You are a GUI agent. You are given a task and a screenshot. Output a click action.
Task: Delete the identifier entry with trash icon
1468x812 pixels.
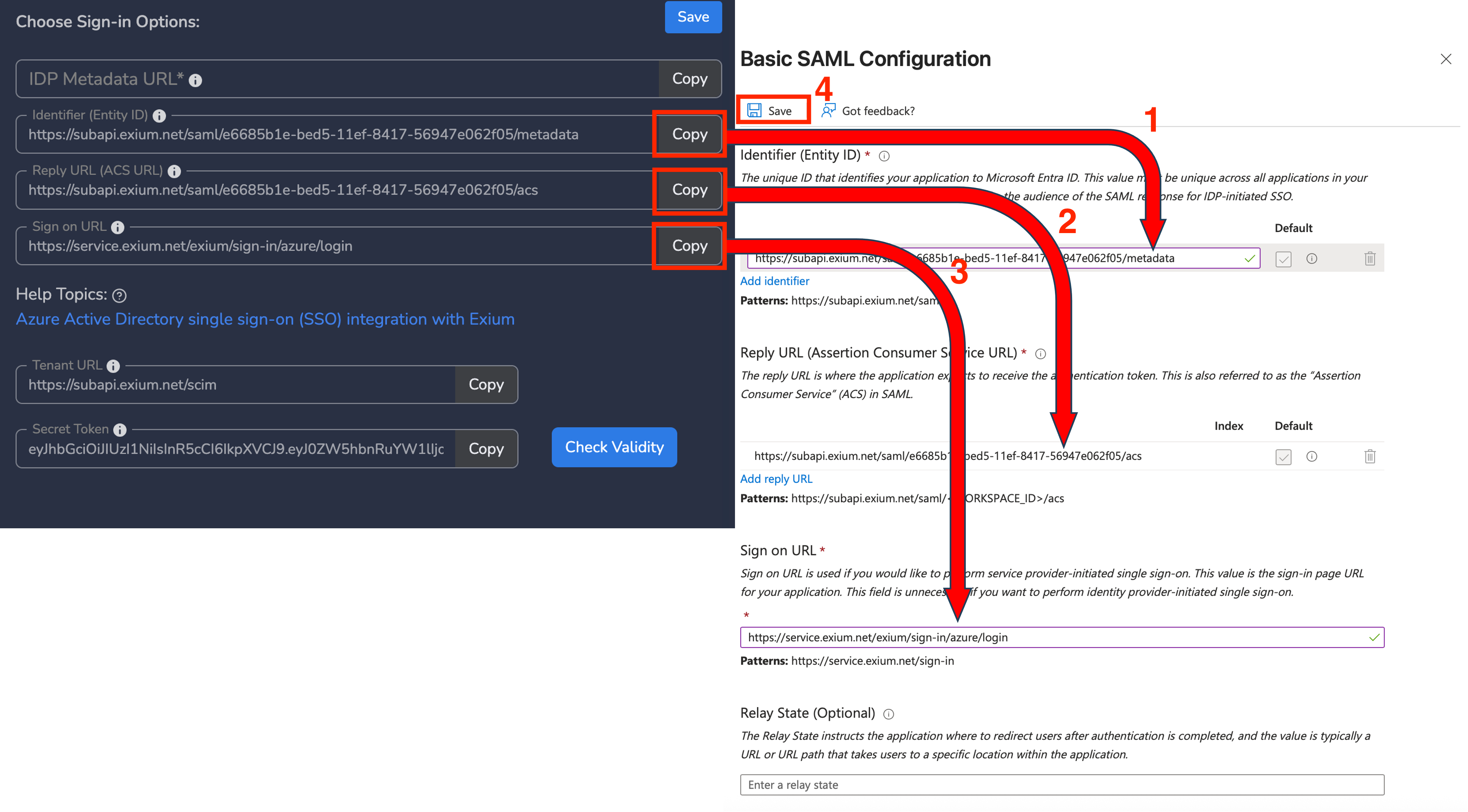click(x=1369, y=259)
